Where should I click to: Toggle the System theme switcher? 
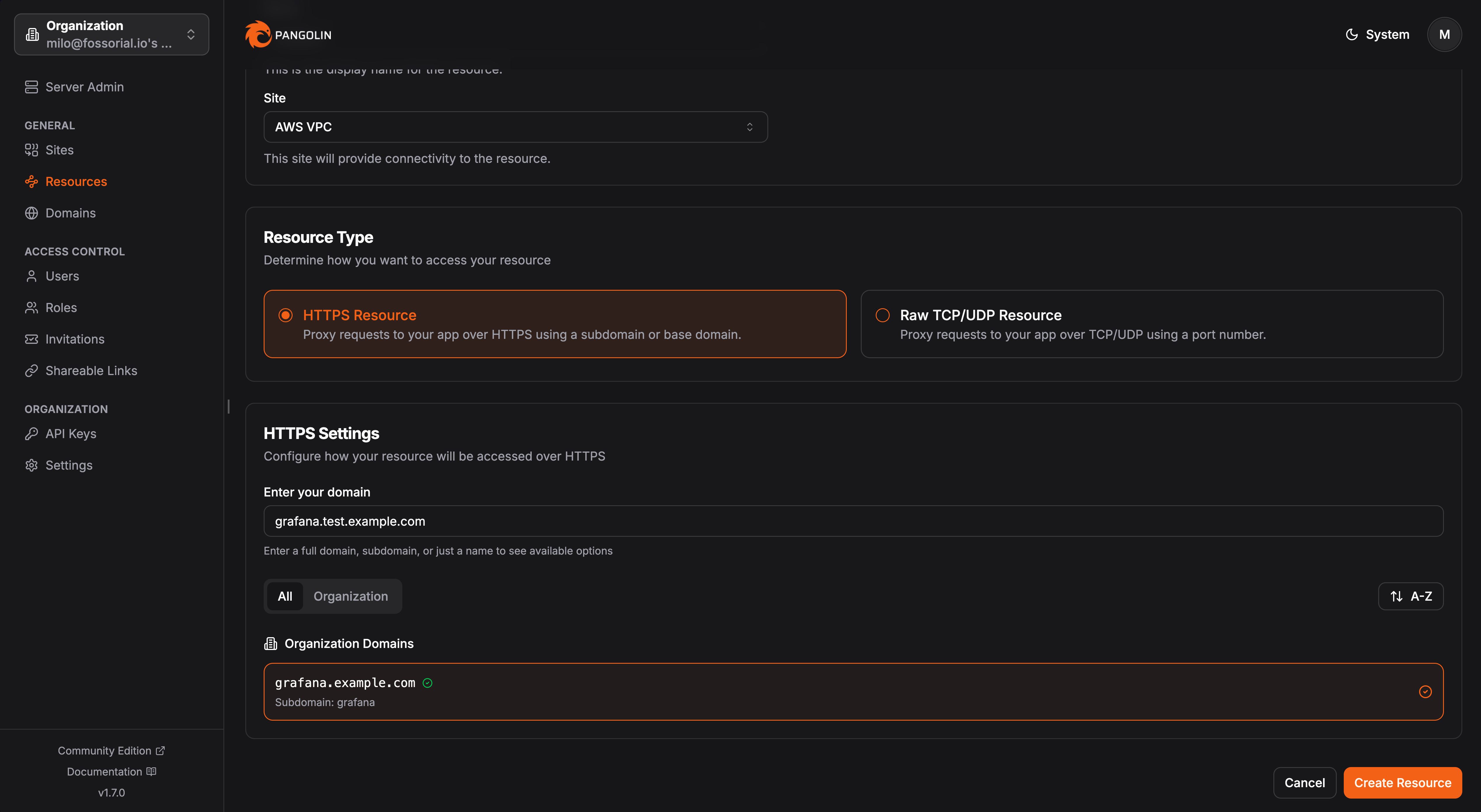coord(1378,34)
